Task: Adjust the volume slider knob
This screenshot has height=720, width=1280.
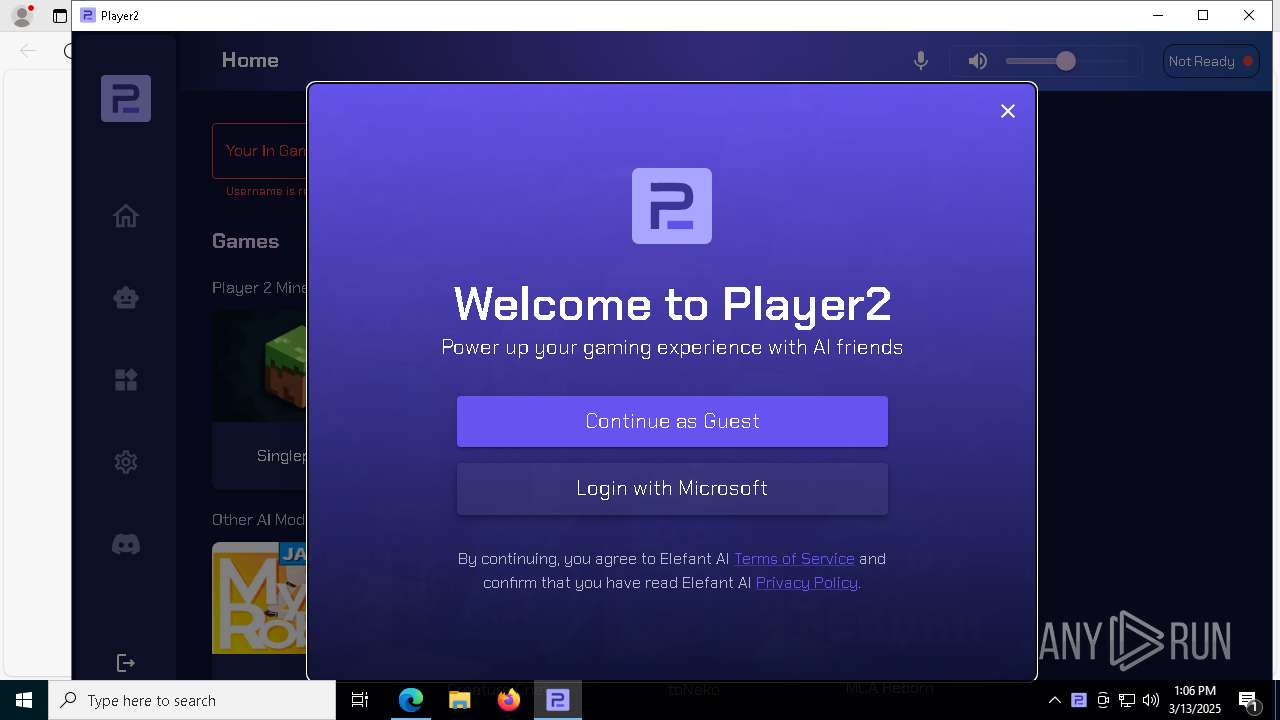Action: [1066, 61]
